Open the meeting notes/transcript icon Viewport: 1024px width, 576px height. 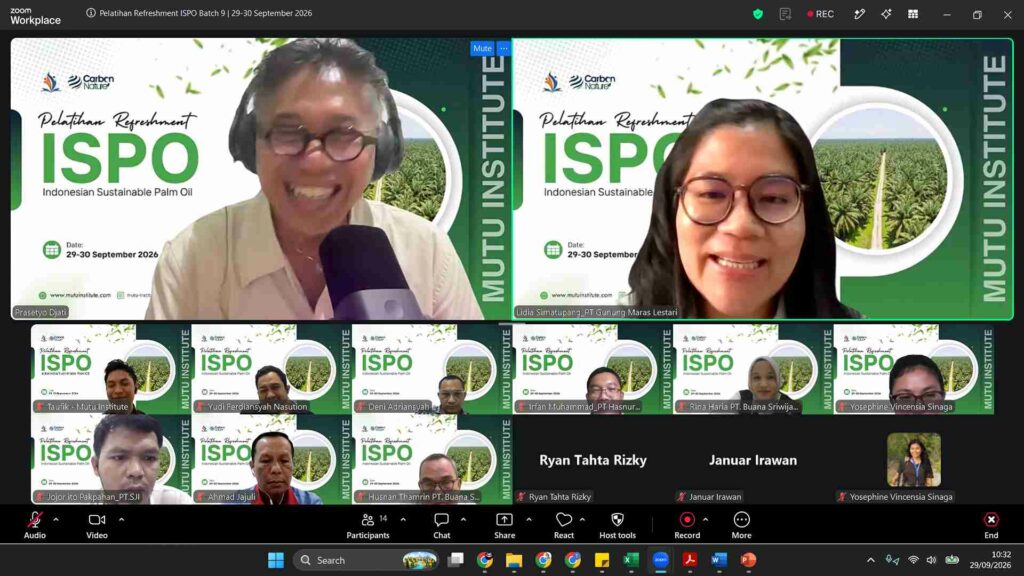click(785, 14)
